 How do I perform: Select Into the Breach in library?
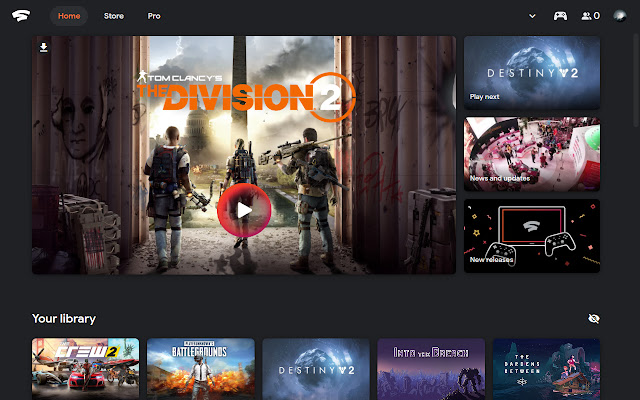431,369
